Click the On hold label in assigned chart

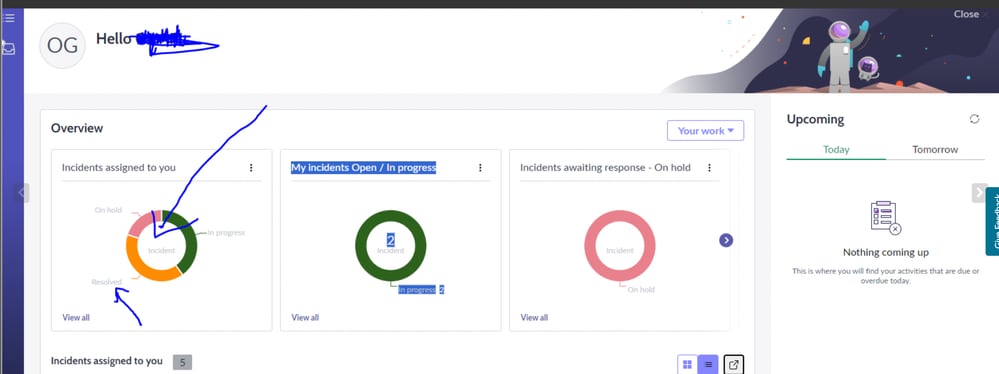(x=108, y=210)
